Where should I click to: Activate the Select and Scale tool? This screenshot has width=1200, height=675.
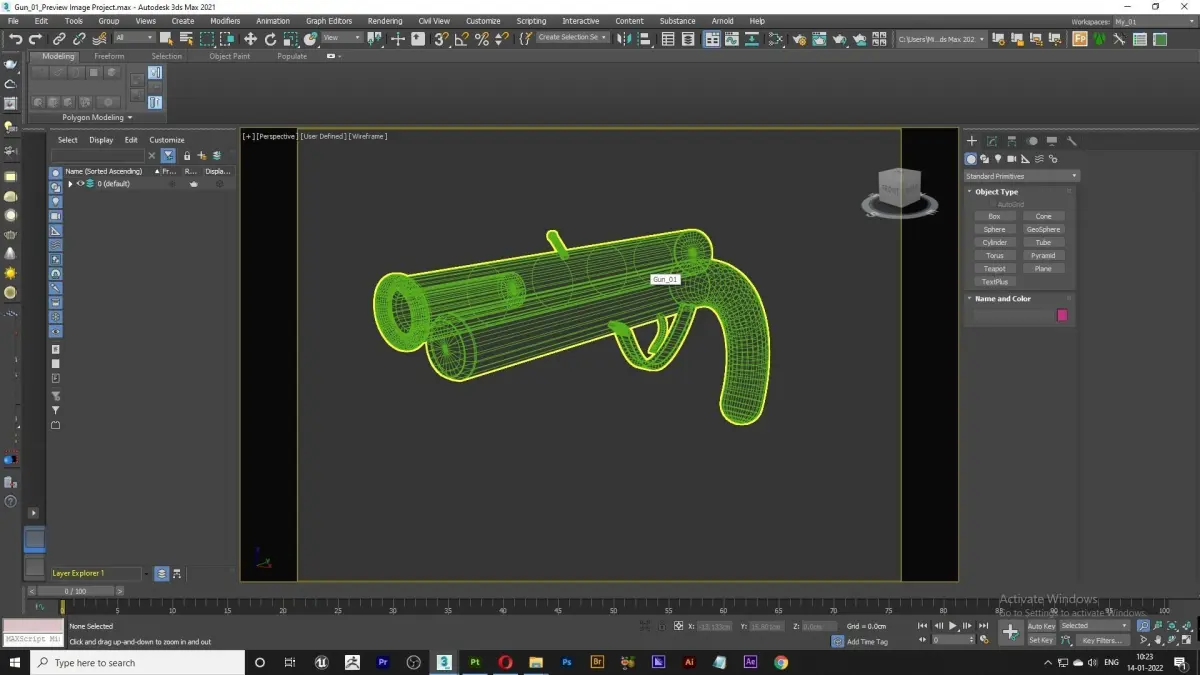click(290, 39)
